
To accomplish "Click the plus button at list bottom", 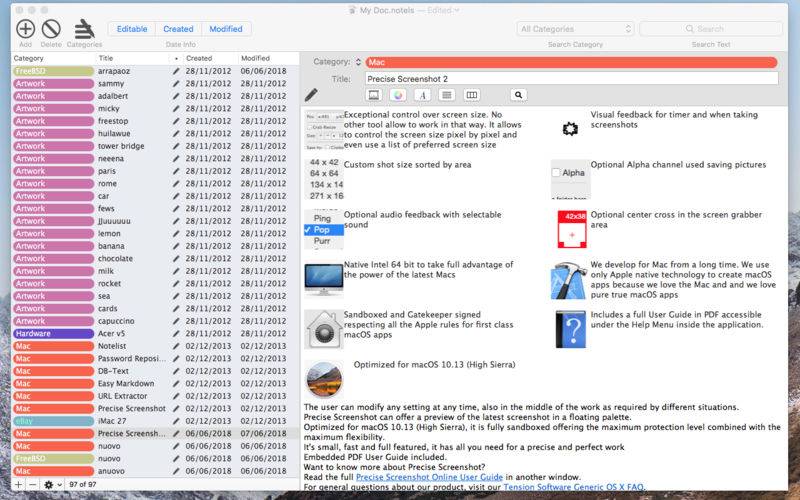I will tap(18, 484).
